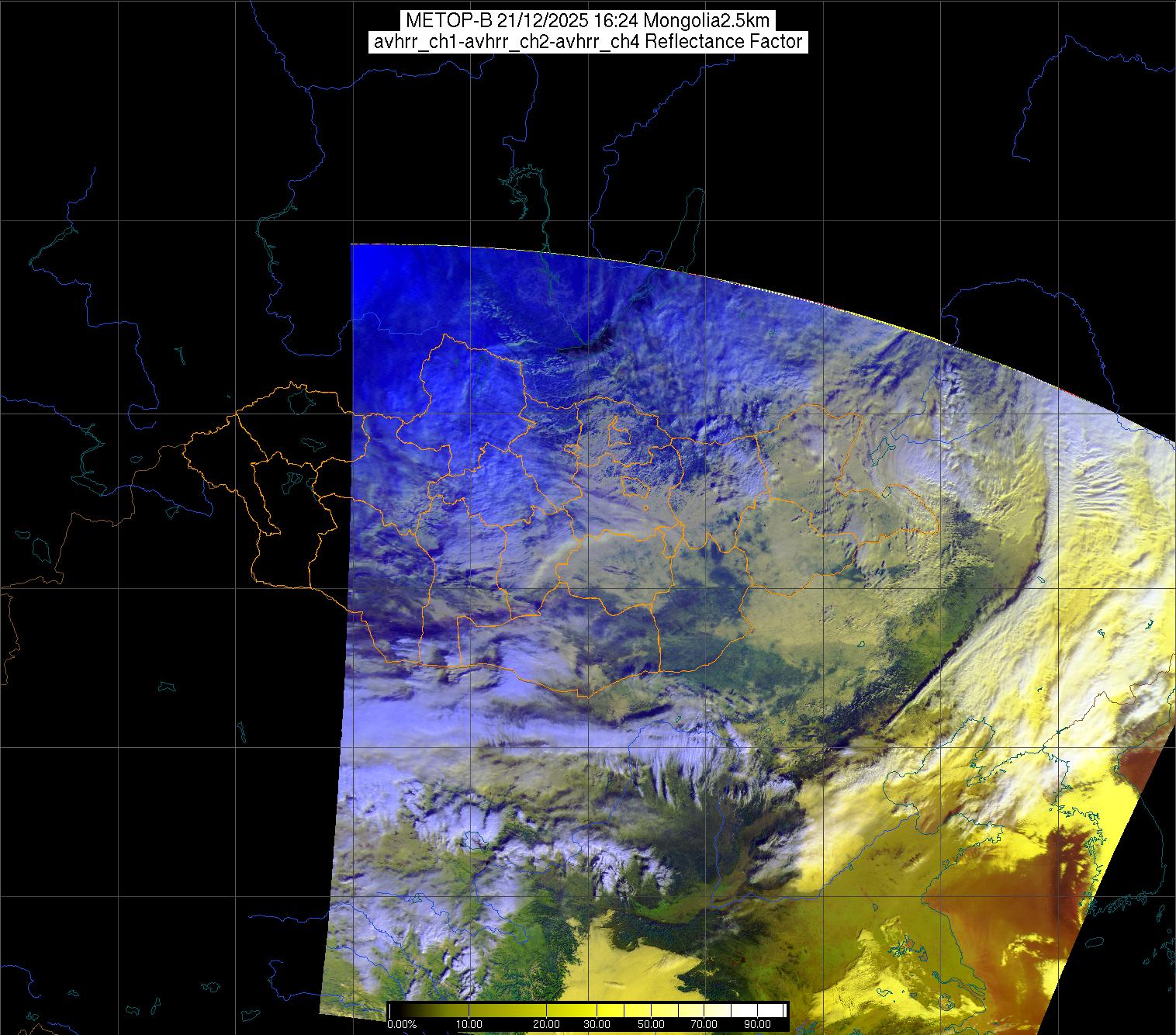The width and height of the screenshot is (1176, 1035).
Task: Select the 10.00 label on the colorbar
Action: click(469, 1024)
